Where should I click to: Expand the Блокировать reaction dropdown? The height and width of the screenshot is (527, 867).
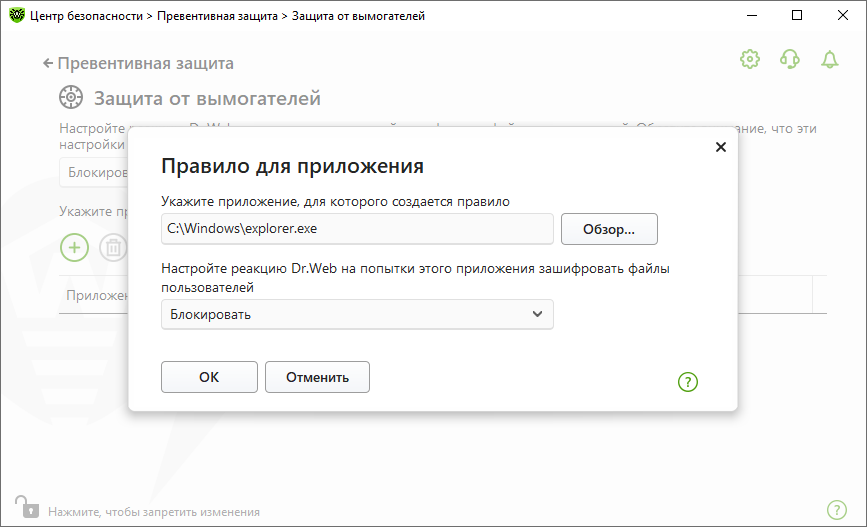tap(357, 315)
